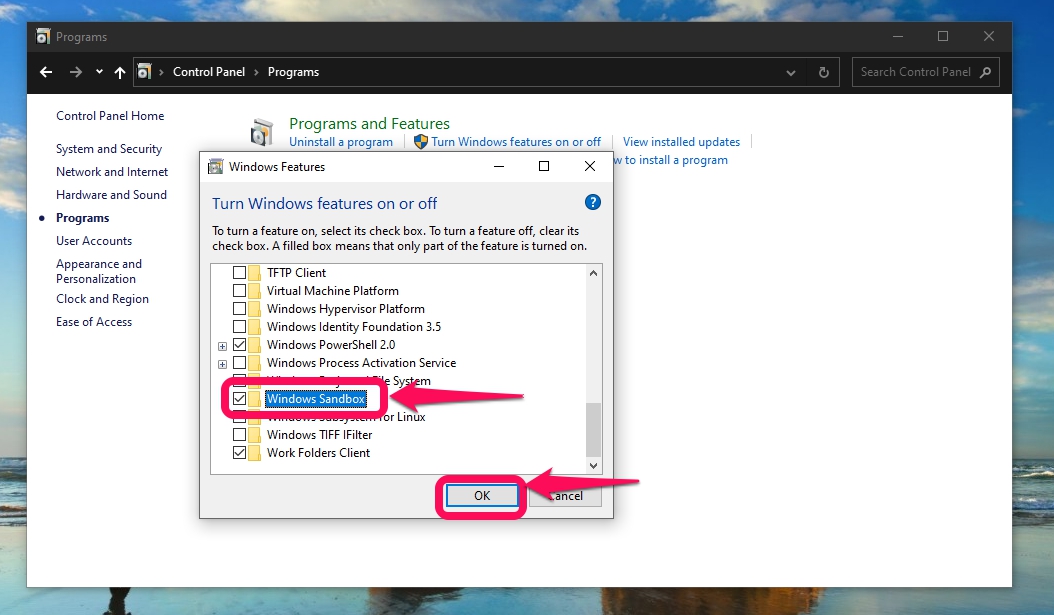Click the shield icon beside Turn Windows features
The image size is (1054, 615).
point(421,142)
